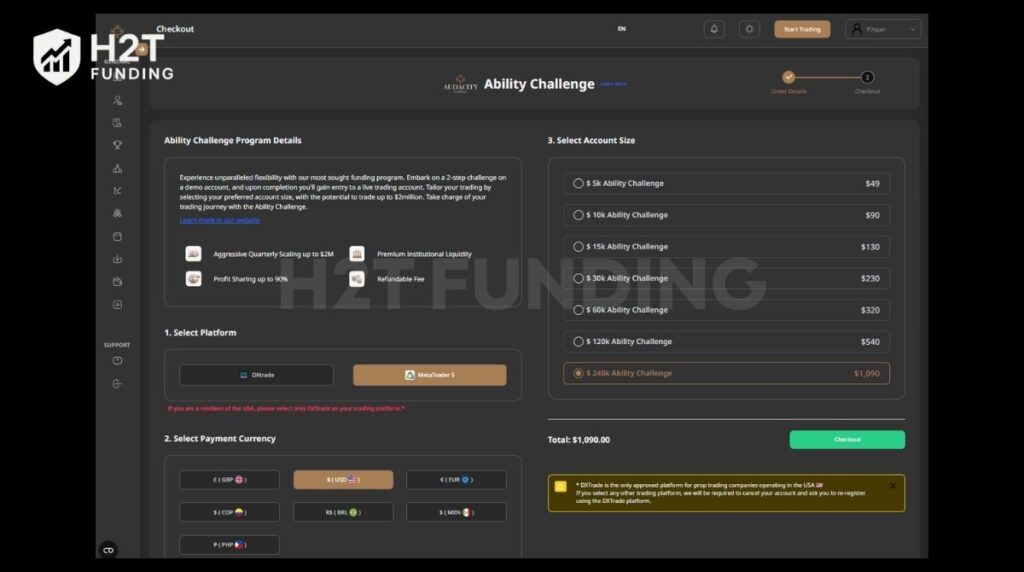
Task: Click the Start Trading button
Action: click(x=802, y=29)
